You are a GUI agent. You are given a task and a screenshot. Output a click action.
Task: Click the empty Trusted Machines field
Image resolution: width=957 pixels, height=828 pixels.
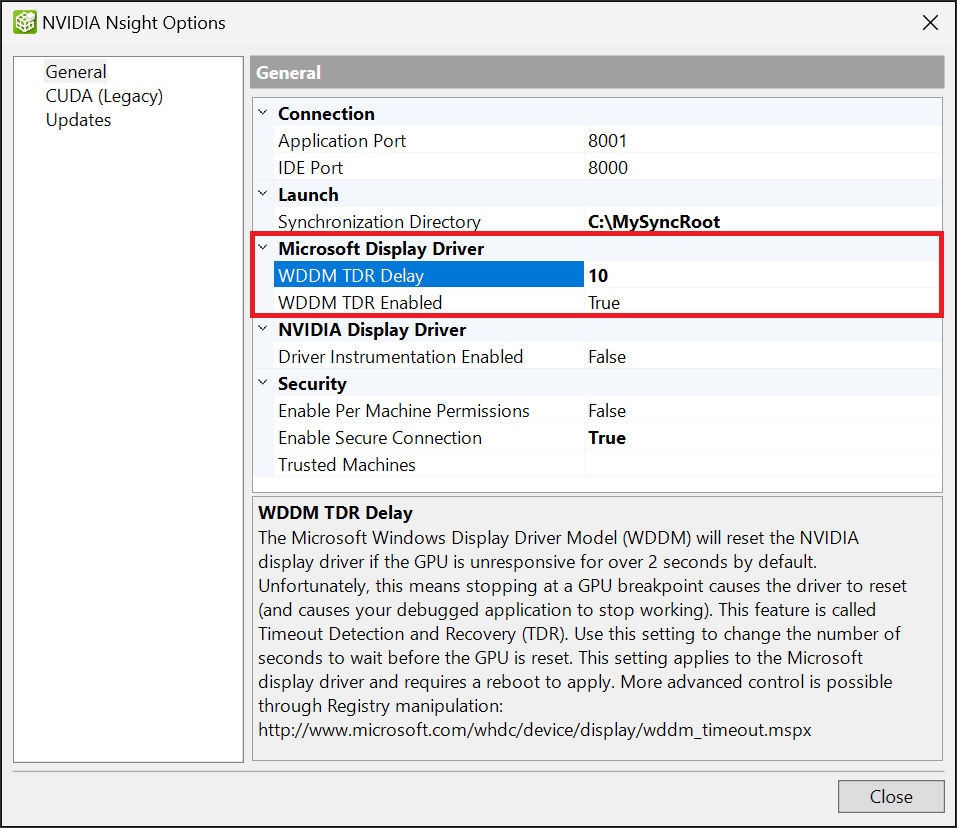pos(760,465)
